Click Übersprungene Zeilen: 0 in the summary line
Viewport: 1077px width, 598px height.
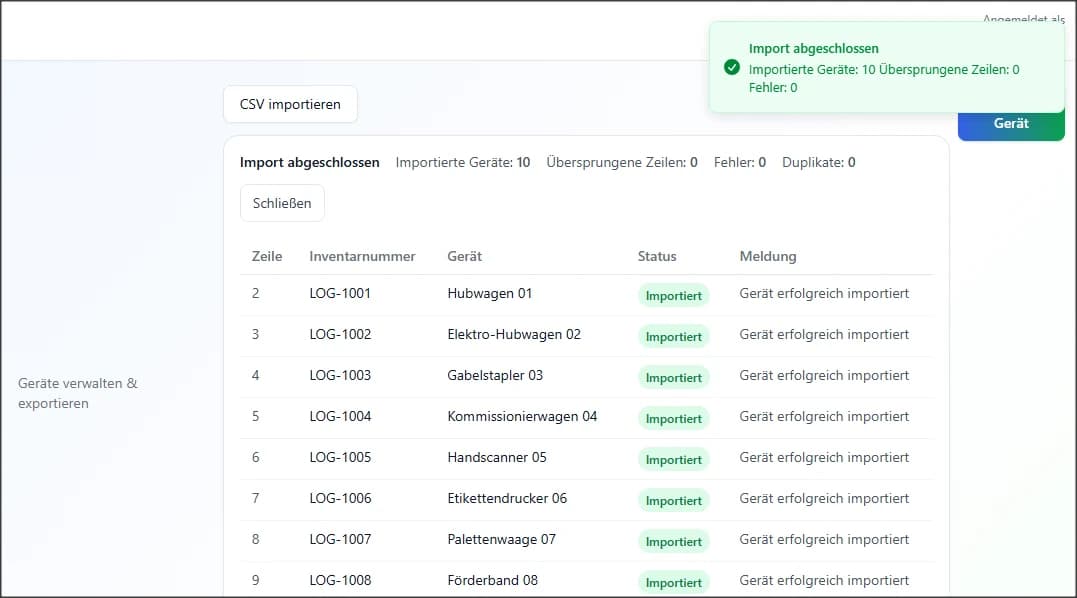coord(622,163)
